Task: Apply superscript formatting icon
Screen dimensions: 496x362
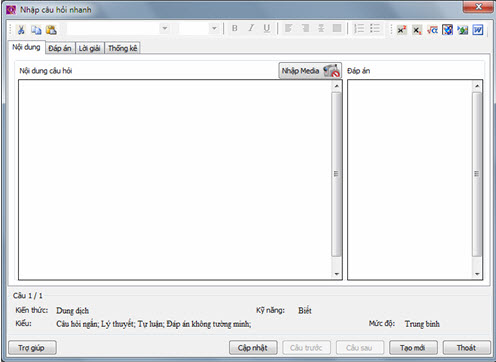Action: click(402, 30)
